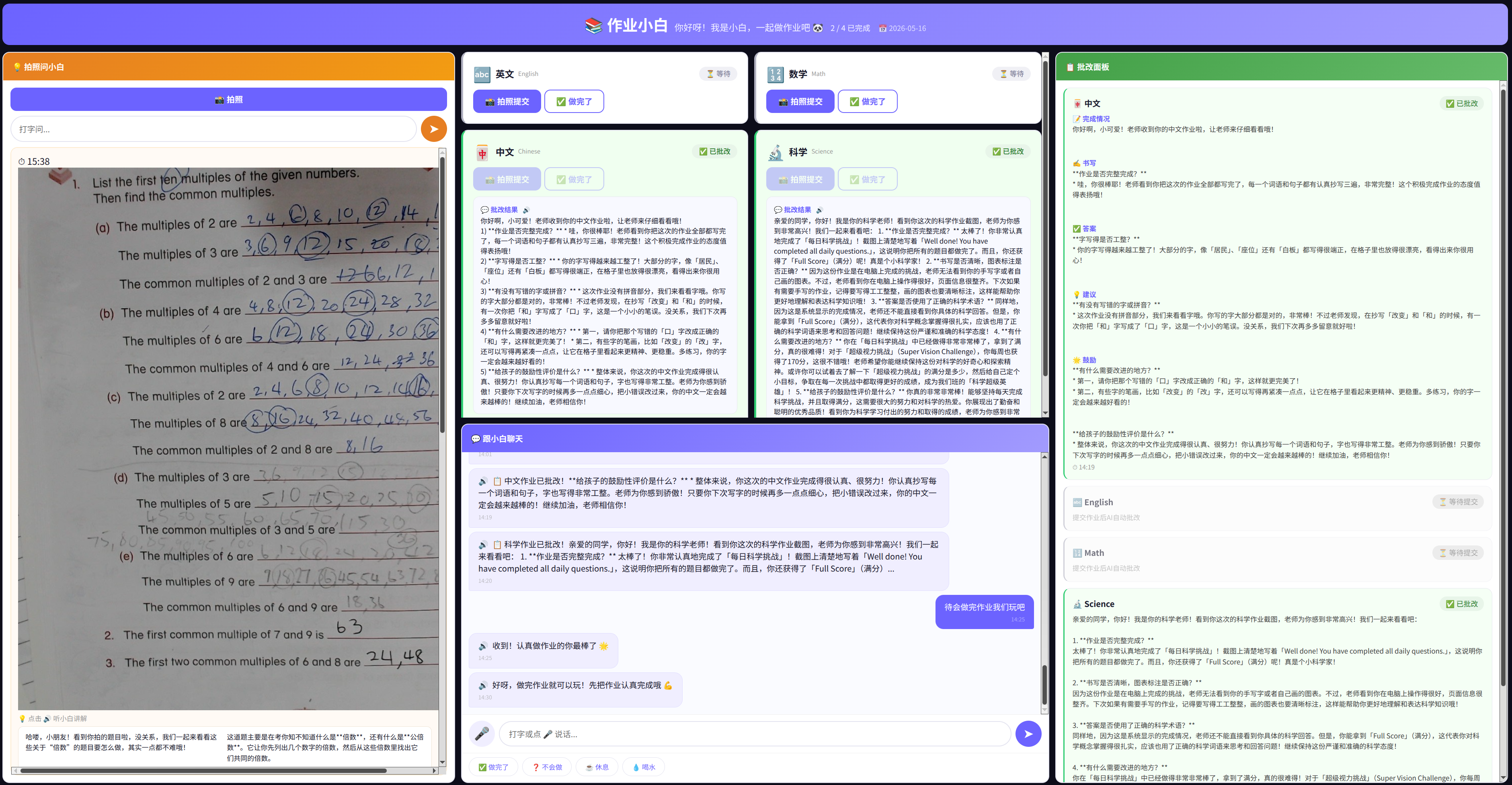The width and height of the screenshot is (1512, 785).
Task: Open the multiples homework photo
Action: pos(228,439)
